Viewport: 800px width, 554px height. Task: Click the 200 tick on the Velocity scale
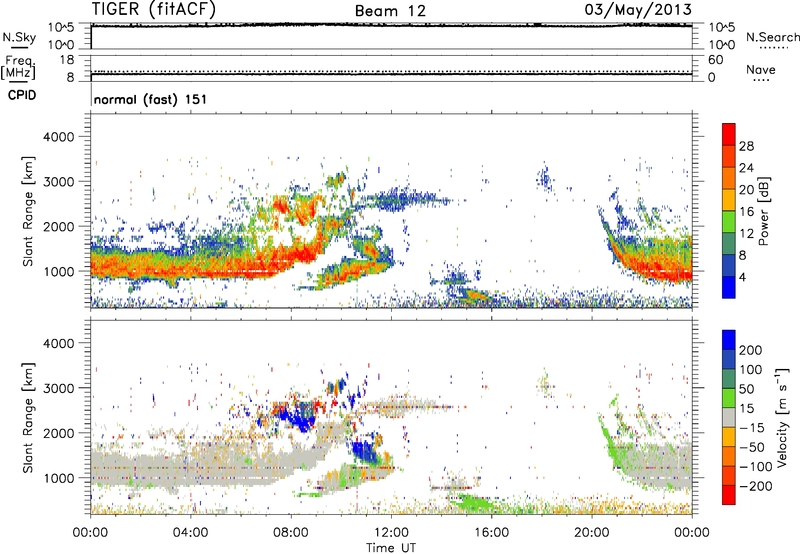[x=750, y=350]
